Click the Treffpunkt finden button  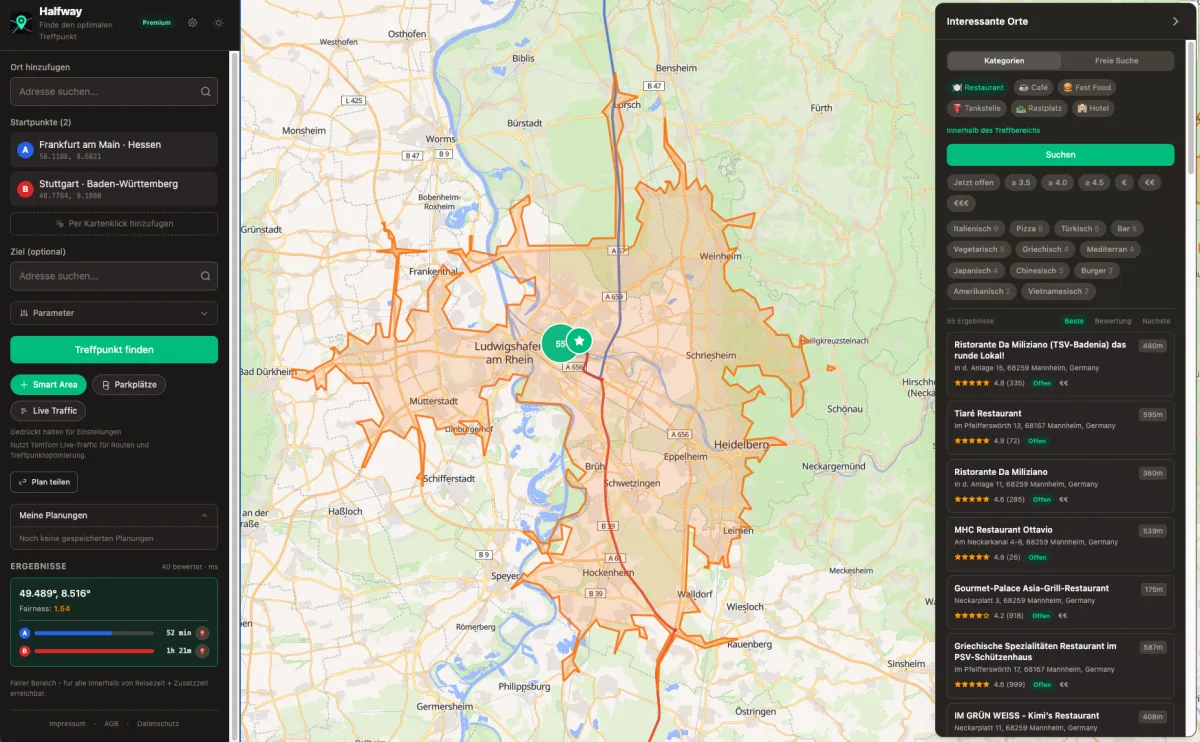[x=113, y=349]
